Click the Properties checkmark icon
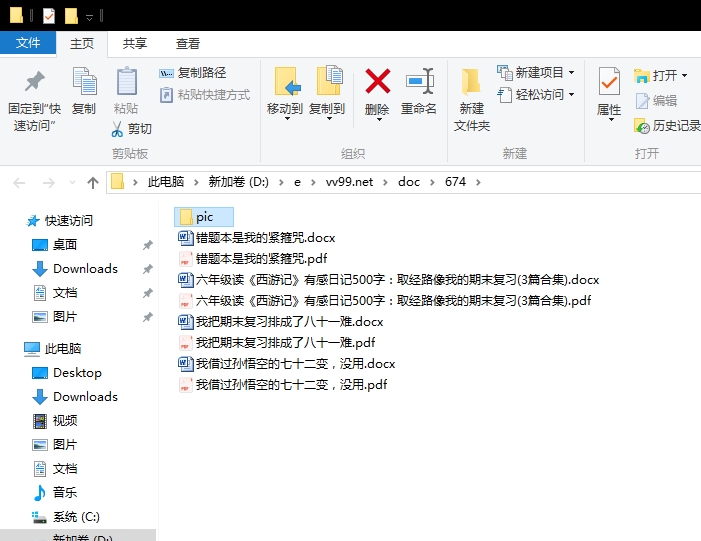 609,81
